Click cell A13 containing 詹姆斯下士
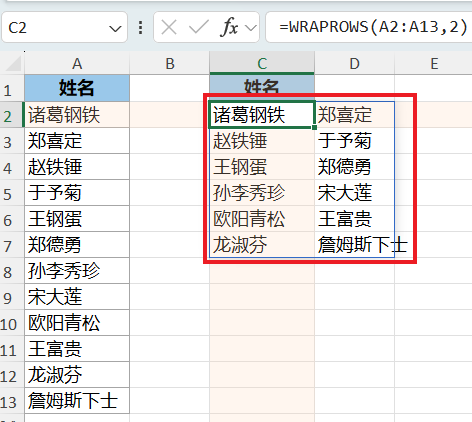The height and width of the screenshot is (422, 472). tap(77, 401)
